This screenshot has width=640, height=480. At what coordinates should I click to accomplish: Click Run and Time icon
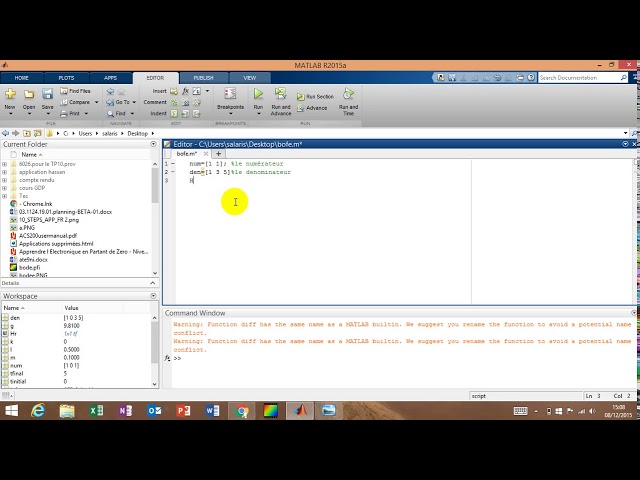coord(348,94)
